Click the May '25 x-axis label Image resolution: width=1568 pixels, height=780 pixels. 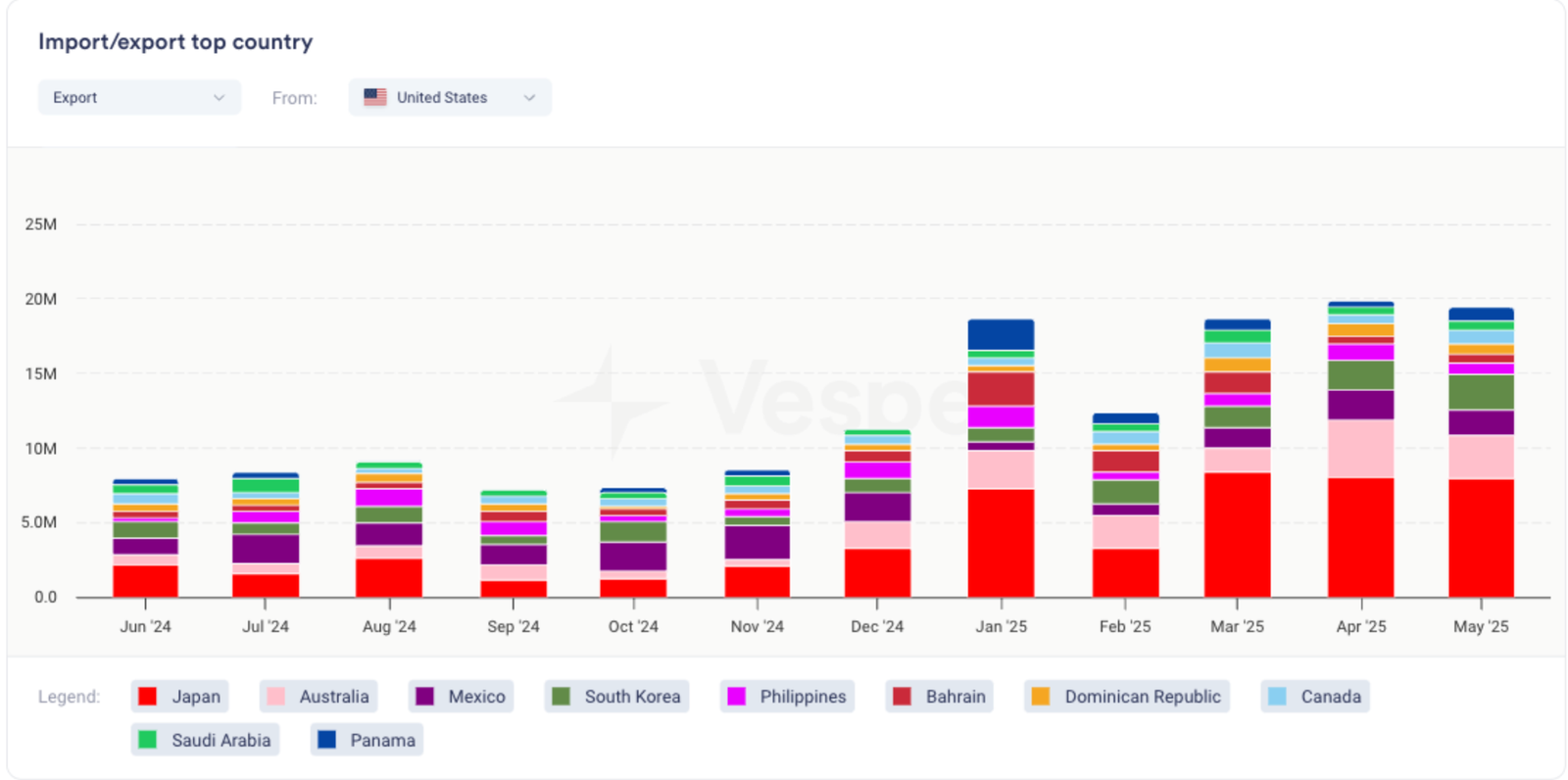[x=1480, y=626]
